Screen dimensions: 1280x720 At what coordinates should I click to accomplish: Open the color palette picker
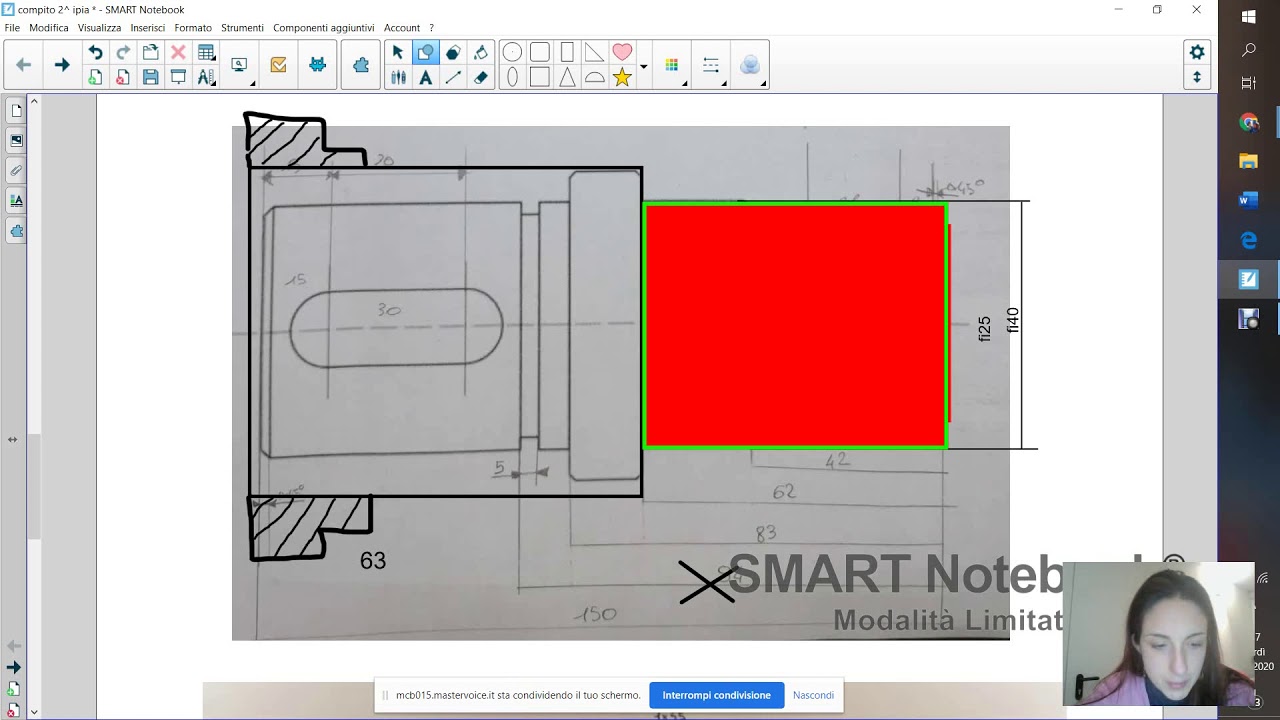click(672, 65)
